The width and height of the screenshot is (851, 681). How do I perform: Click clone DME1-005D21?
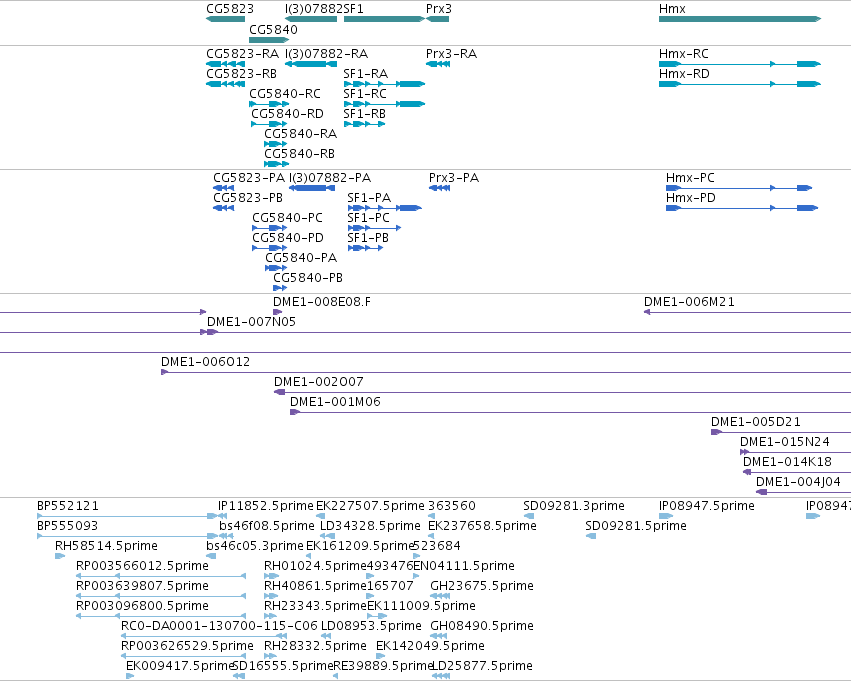[781, 432]
